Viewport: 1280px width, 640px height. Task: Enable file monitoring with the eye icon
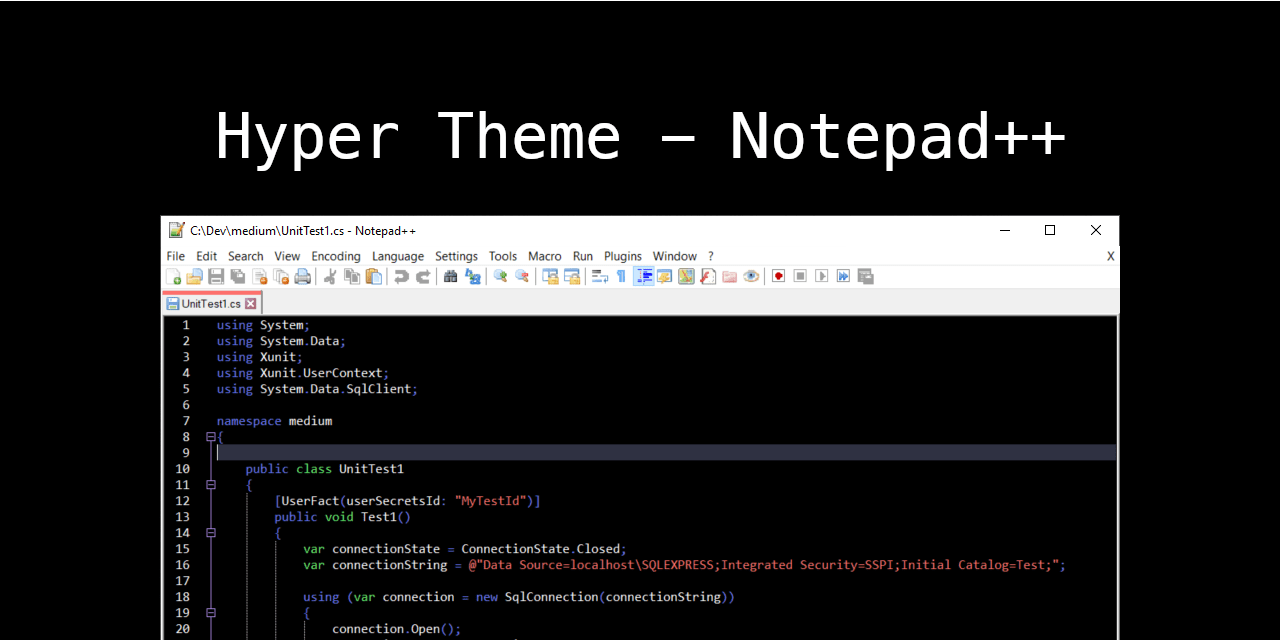coord(750,276)
